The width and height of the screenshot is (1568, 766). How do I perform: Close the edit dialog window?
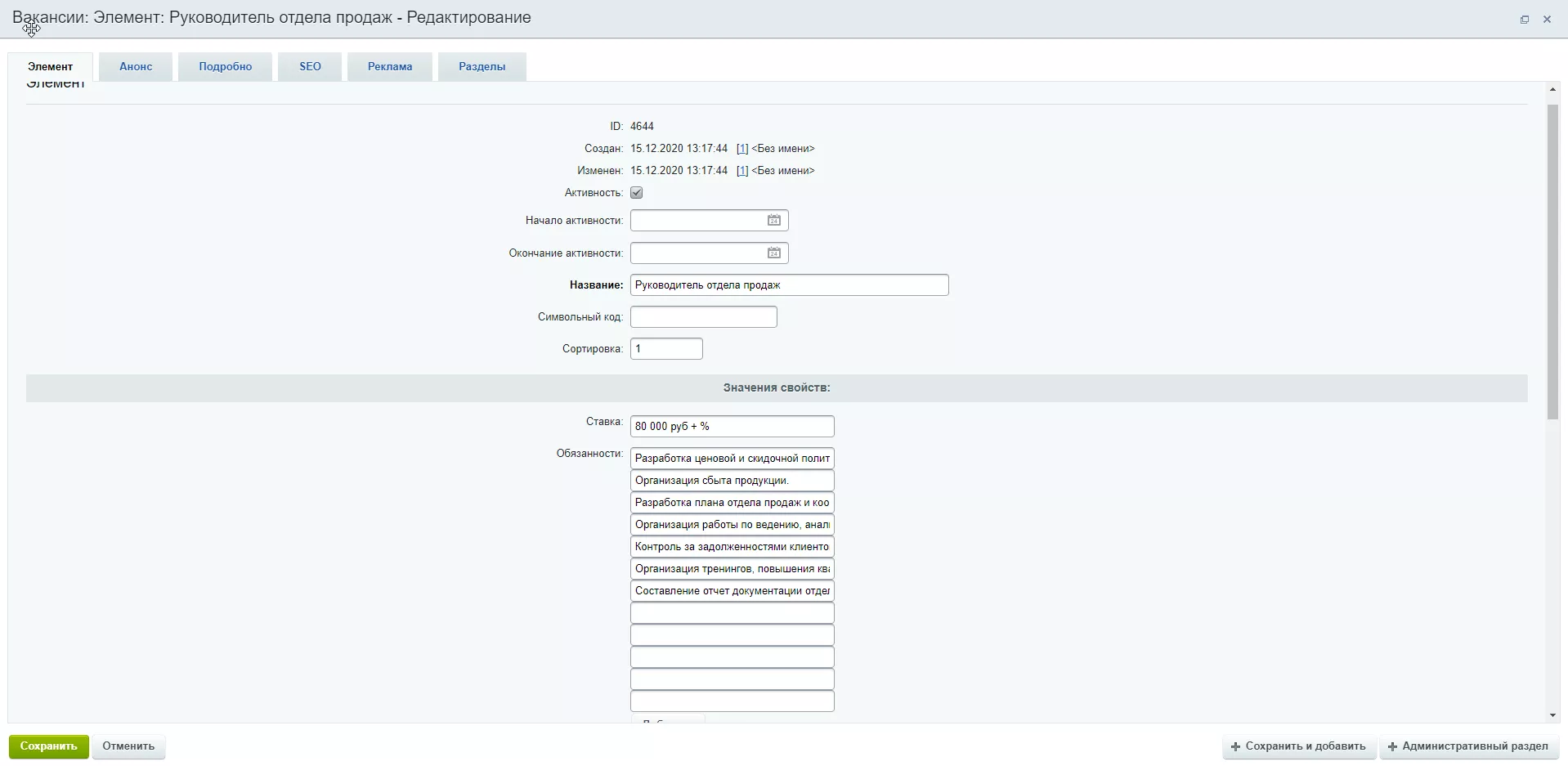click(x=1547, y=20)
